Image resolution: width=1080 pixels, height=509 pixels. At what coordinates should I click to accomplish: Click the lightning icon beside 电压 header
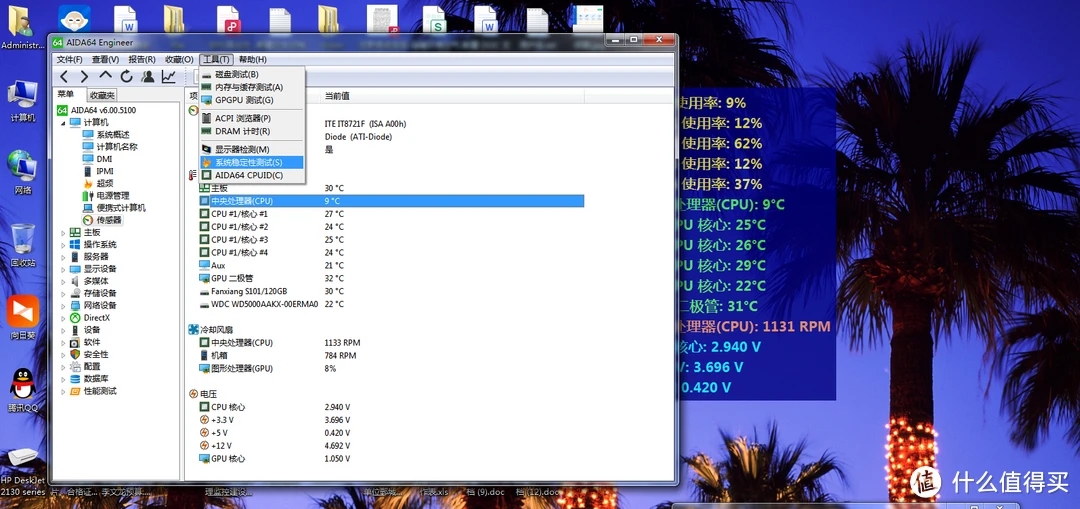pos(194,394)
